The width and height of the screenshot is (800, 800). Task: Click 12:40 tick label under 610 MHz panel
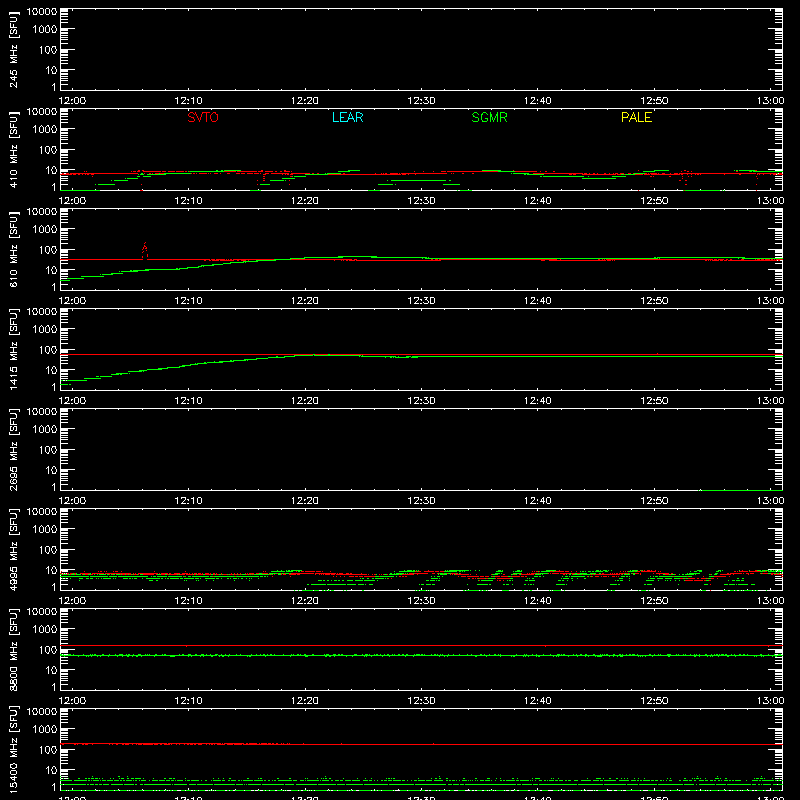(x=538, y=301)
